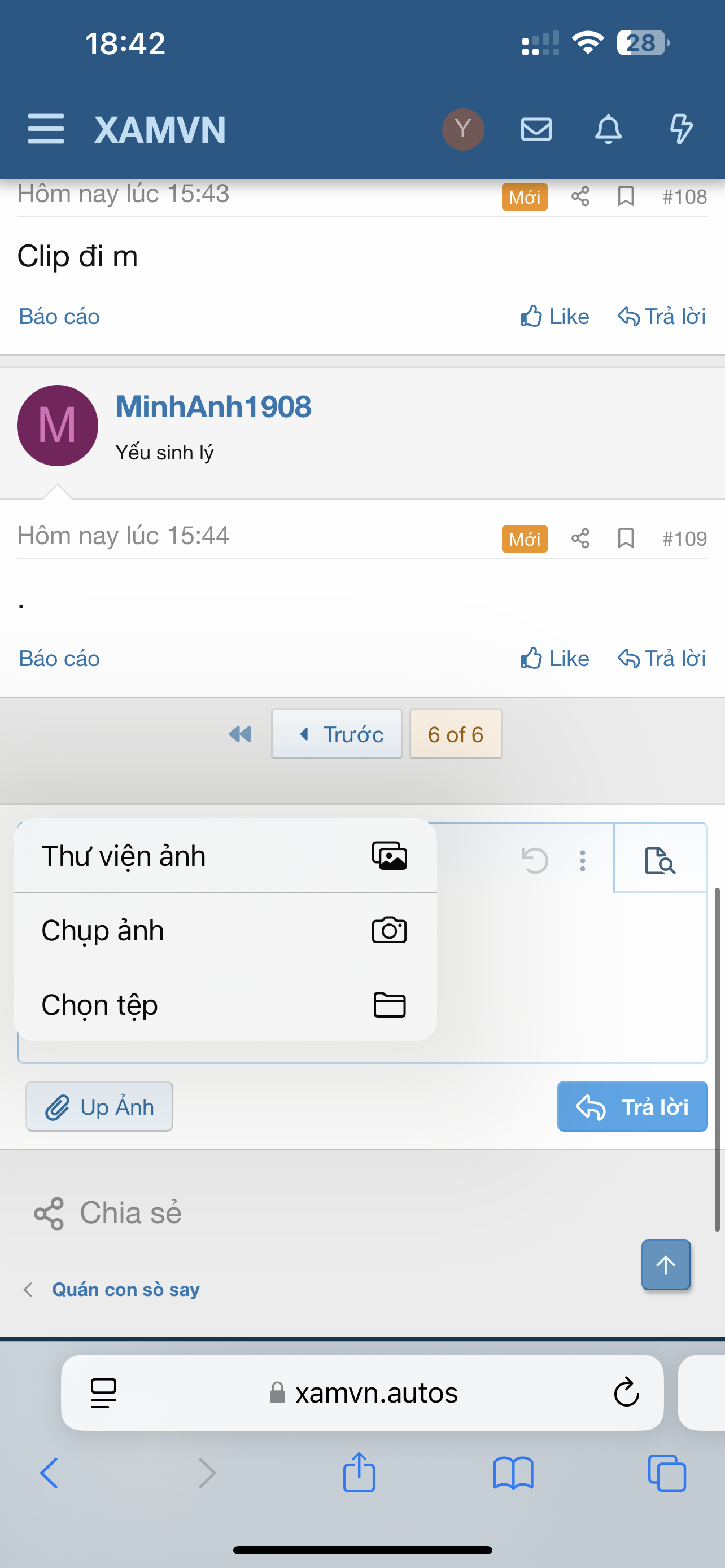Open the Y user avatar account menu
This screenshot has height=1568, width=725.
462,129
